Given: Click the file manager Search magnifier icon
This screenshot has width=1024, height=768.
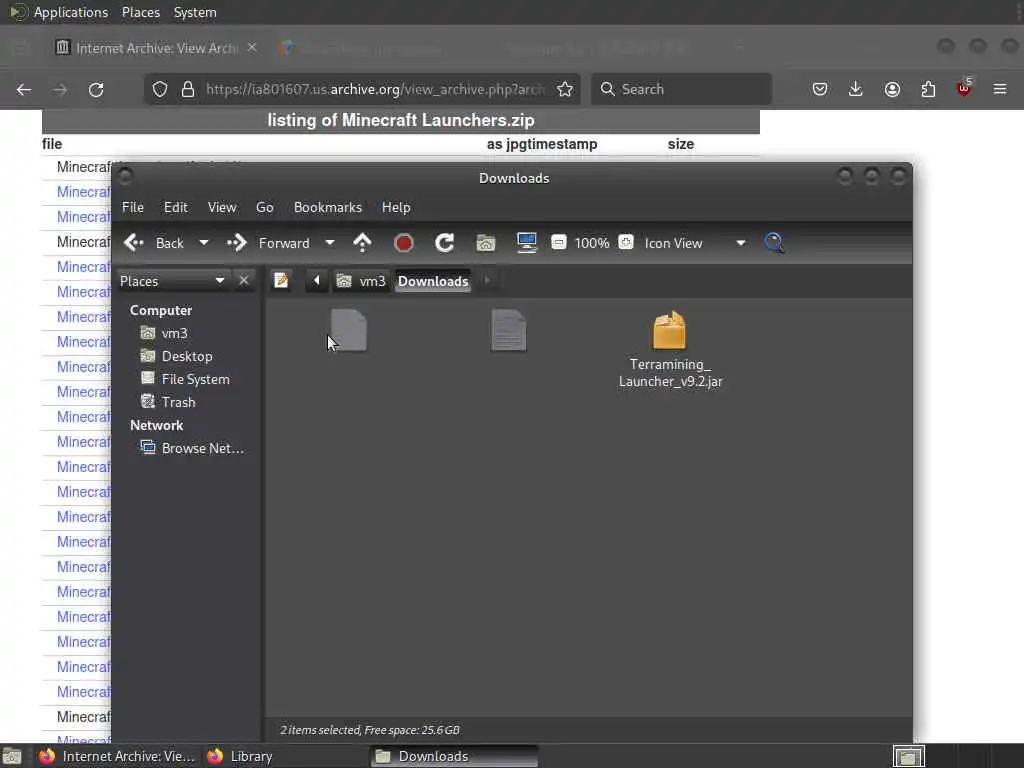Looking at the screenshot, I should pyautogui.click(x=775, y=243).
